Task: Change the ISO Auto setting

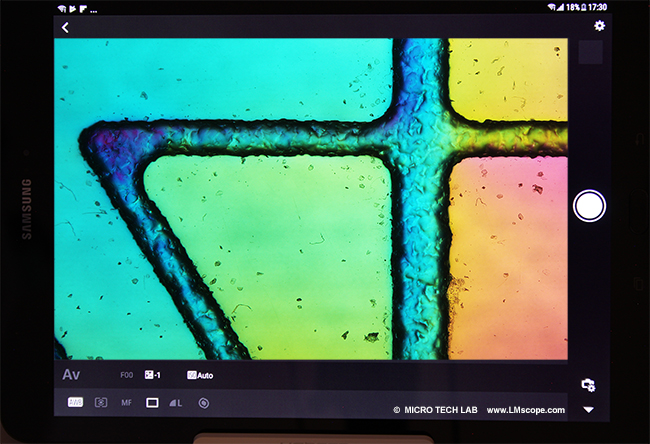Action: tap(200, 376)
